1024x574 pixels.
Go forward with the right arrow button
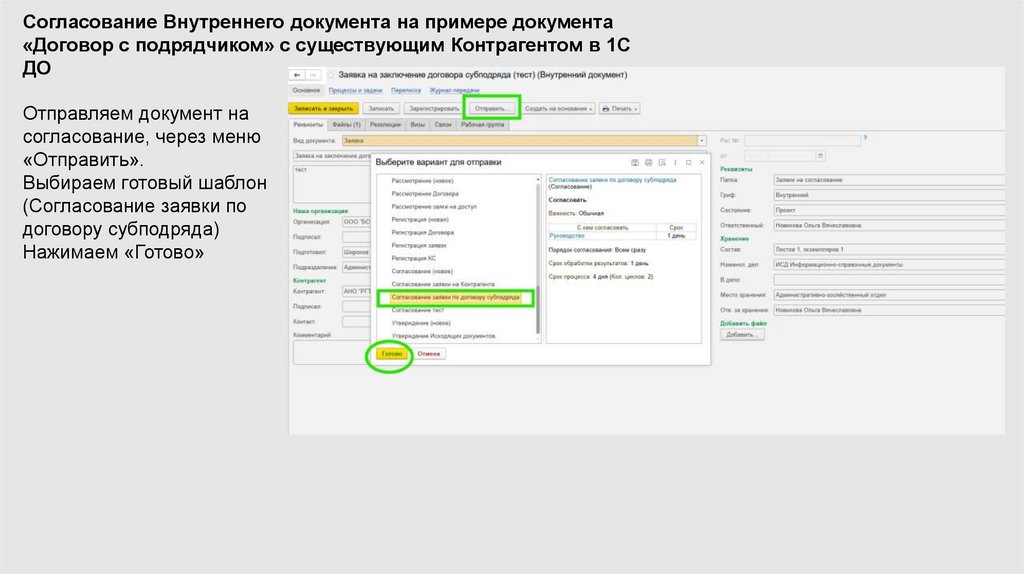[x=313, y=75]
